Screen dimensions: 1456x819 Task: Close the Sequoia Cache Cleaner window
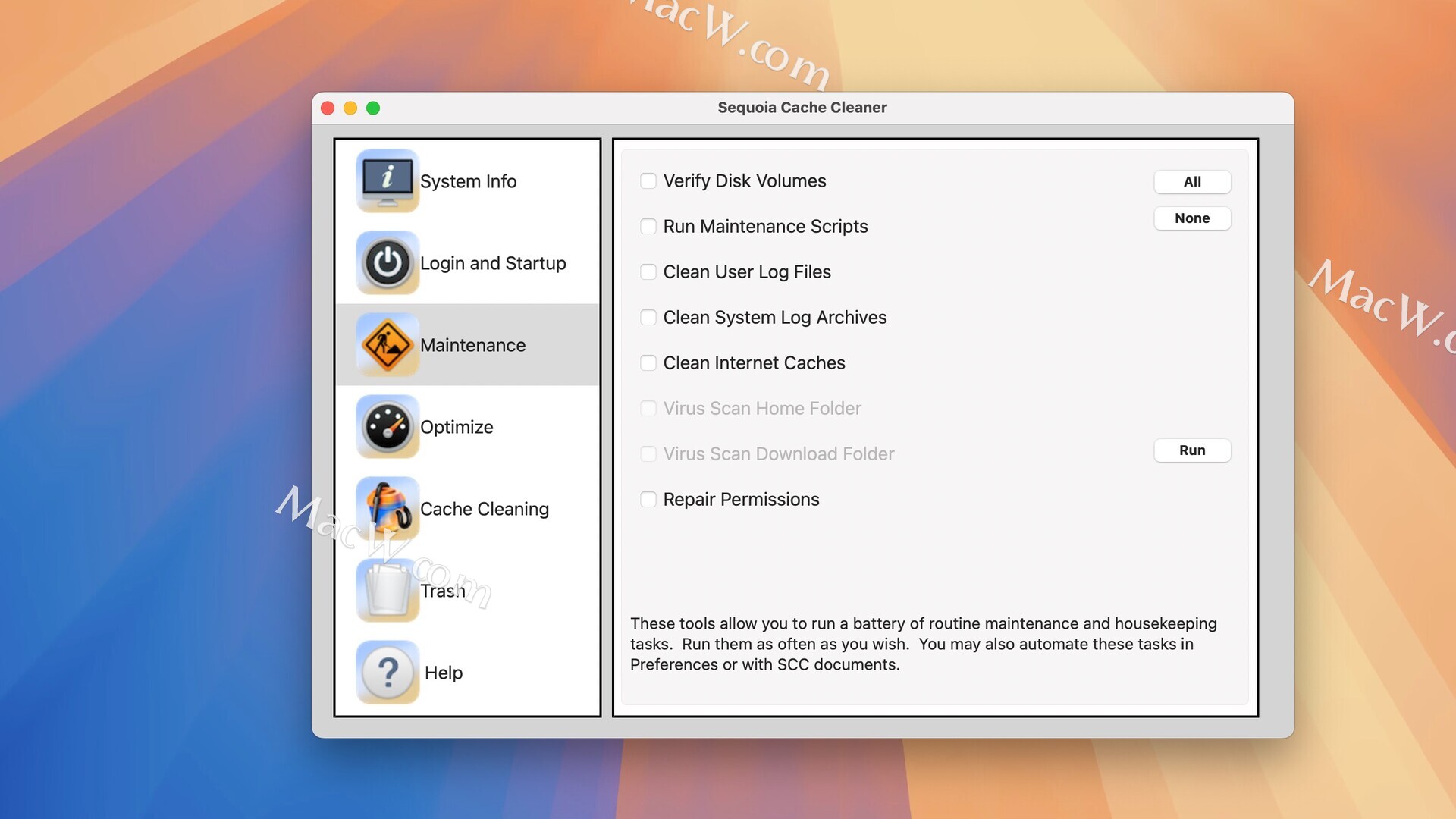tap(328, 108)
